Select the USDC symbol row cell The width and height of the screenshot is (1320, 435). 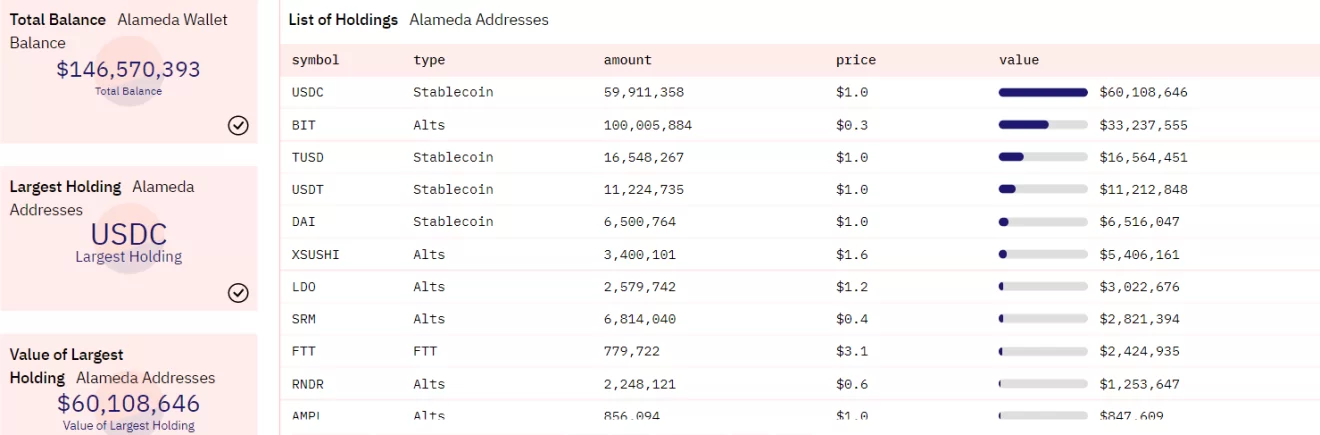(308, 92)
